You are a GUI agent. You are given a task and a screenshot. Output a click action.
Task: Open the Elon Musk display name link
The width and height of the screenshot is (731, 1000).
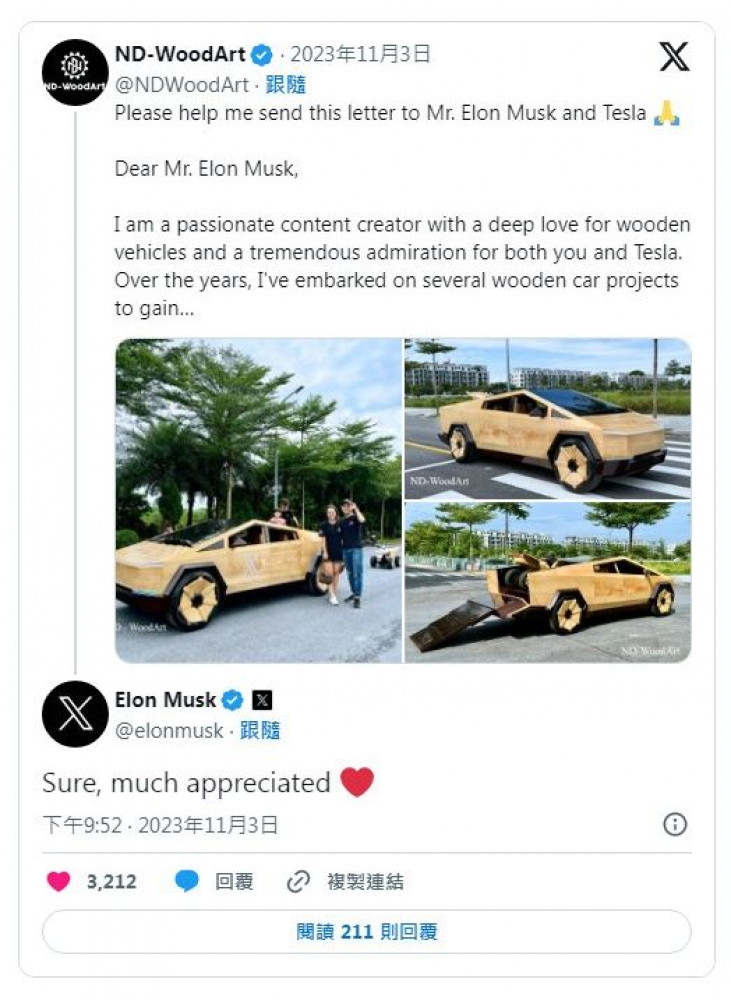pyautogui.click(x=165, y=700)
